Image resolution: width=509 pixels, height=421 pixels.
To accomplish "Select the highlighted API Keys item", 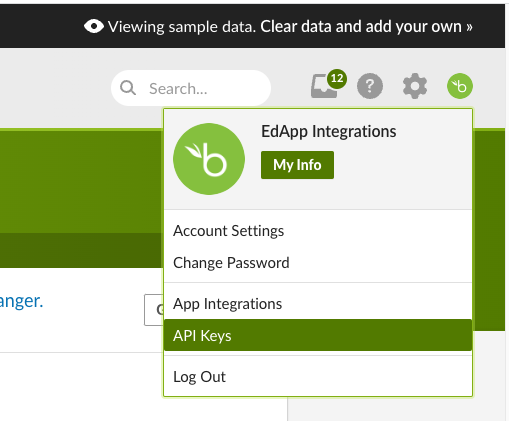I will point(318,335).
